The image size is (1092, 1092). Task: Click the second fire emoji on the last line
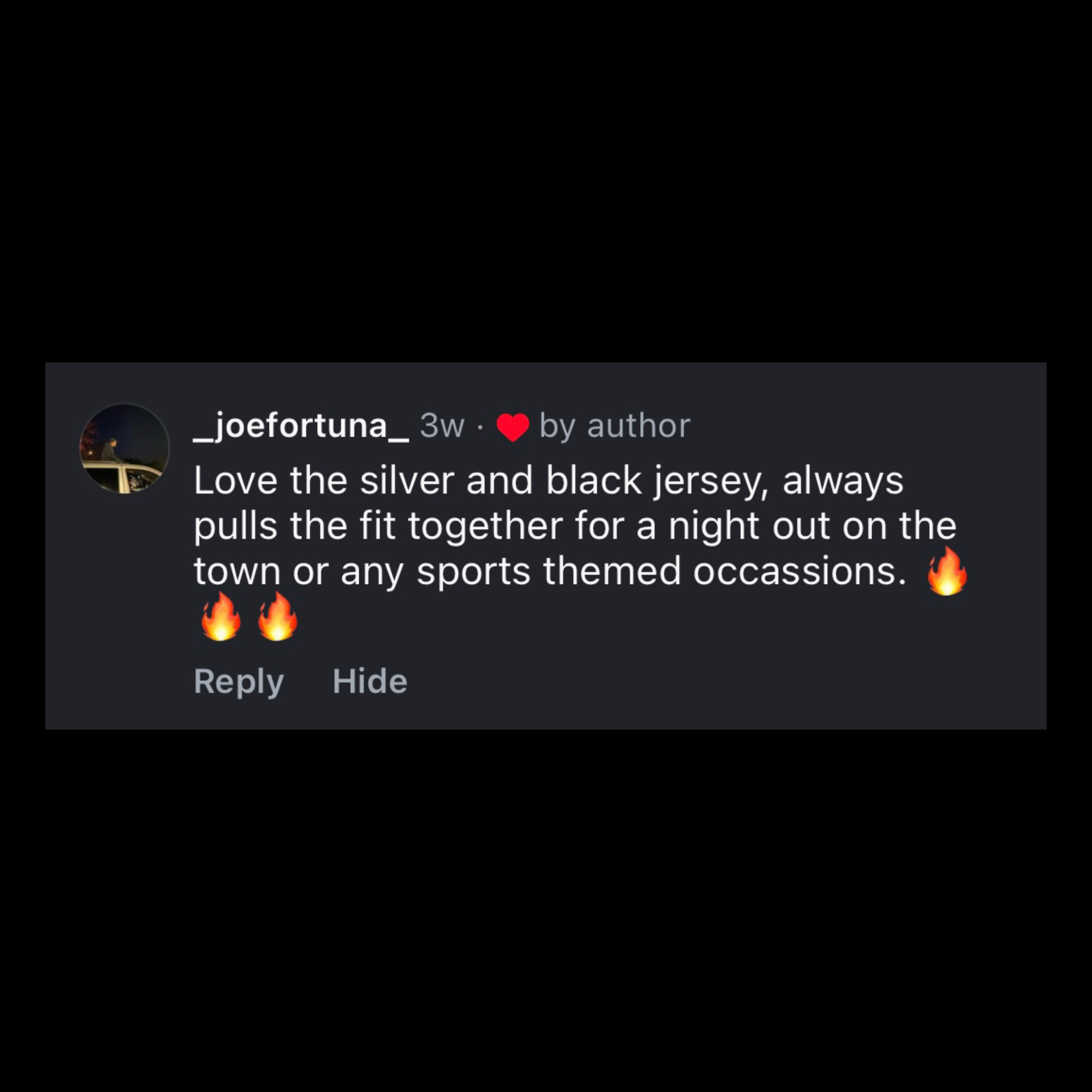(278, 616)
